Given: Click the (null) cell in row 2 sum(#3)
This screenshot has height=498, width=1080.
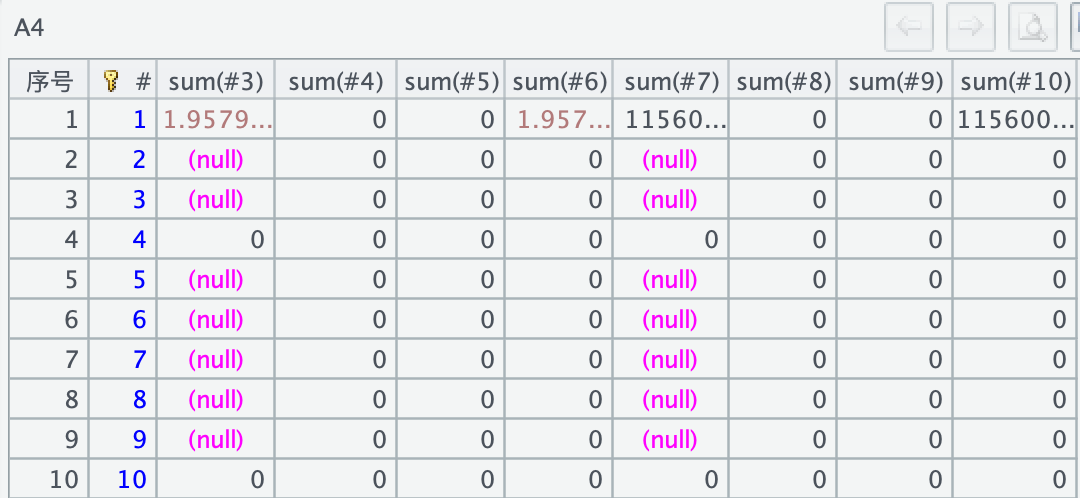Looking at the screenshot, I should tap(216, 160).
